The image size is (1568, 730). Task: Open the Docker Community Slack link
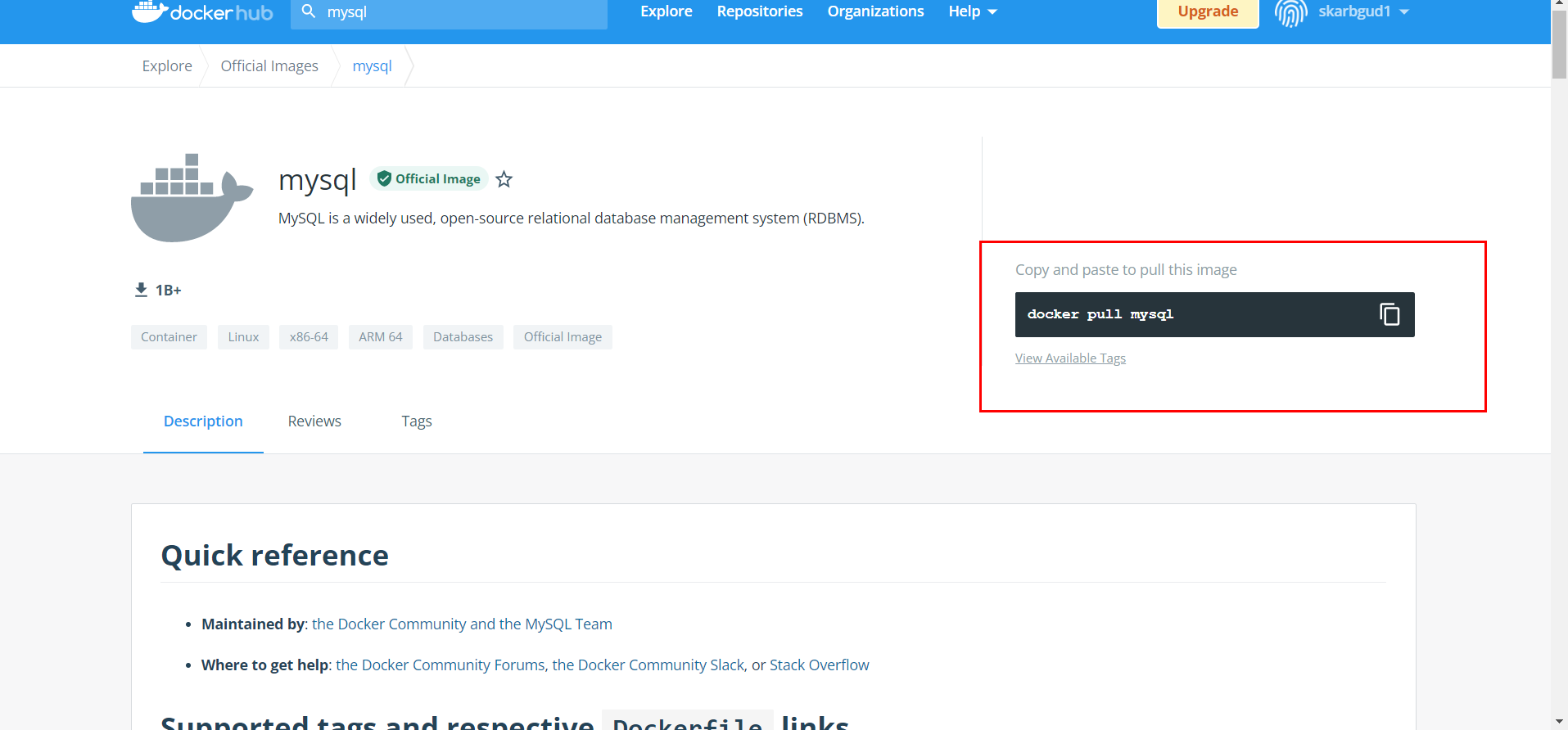648,665
